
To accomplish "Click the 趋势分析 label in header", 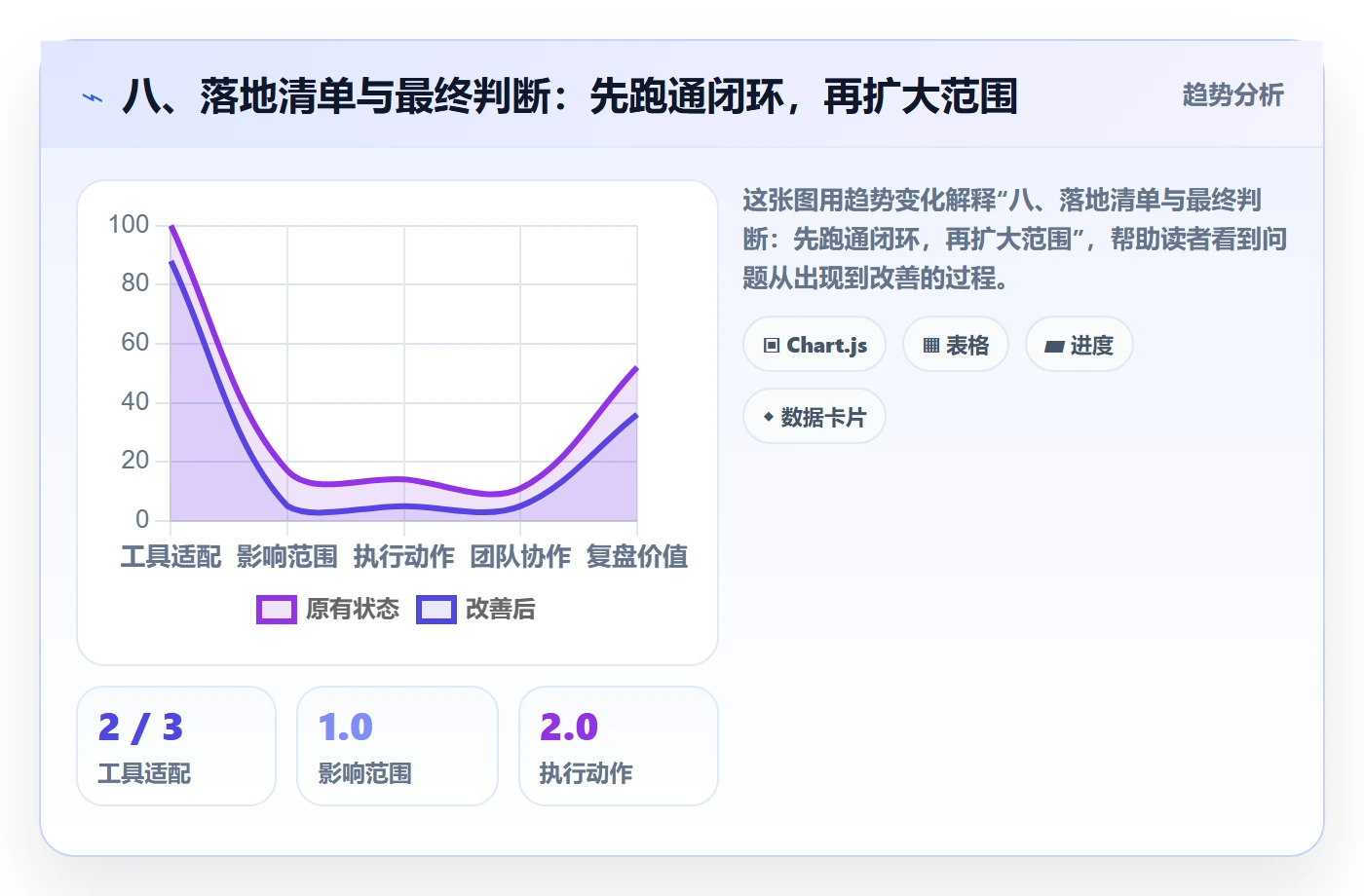I will (x=1233, y=95).
